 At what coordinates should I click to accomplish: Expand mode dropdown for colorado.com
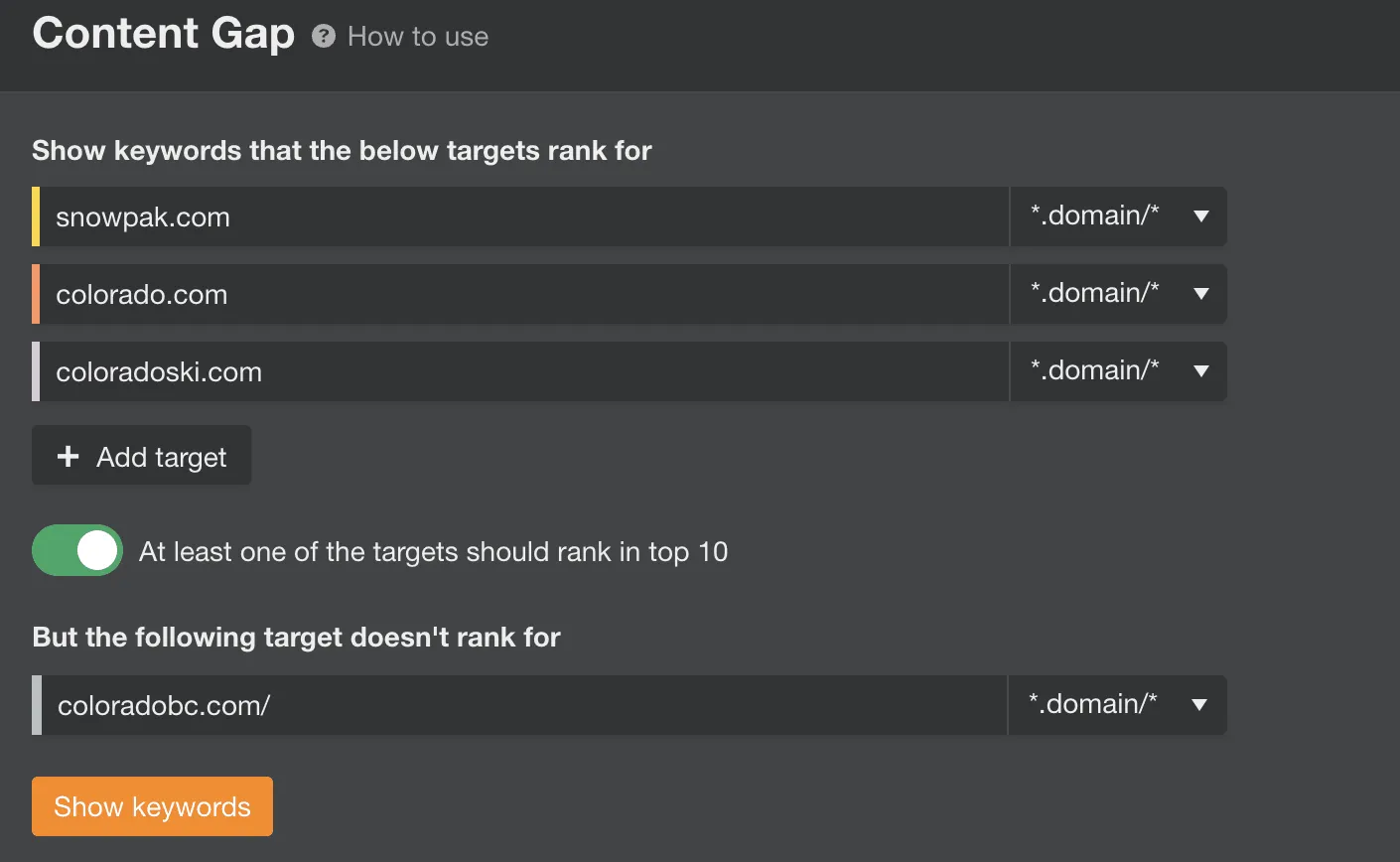tap(1118, 294)
